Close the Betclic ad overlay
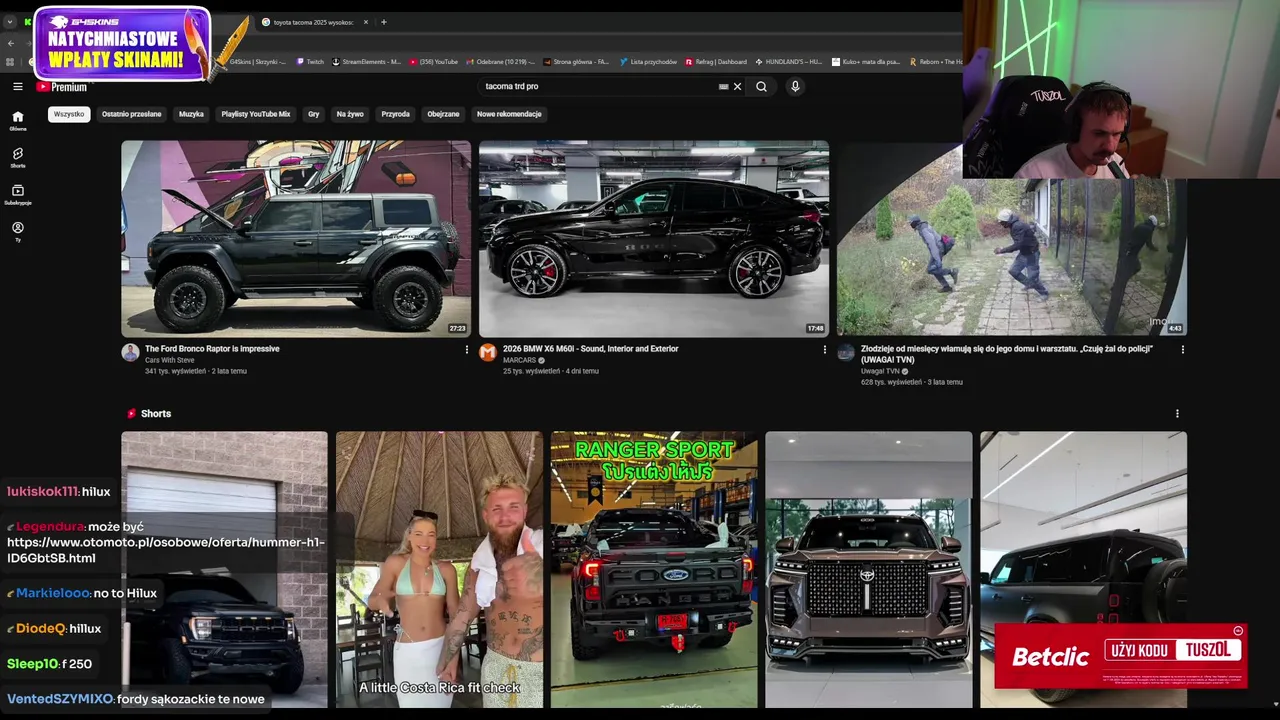Viewport: 1280px width, 720px height. tap(1238, 631)
